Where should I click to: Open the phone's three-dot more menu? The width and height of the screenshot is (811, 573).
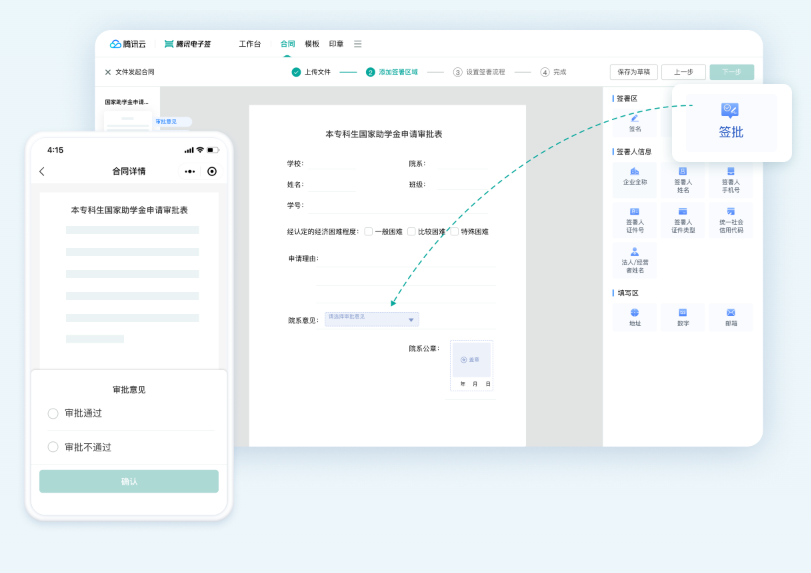point(190,171)
